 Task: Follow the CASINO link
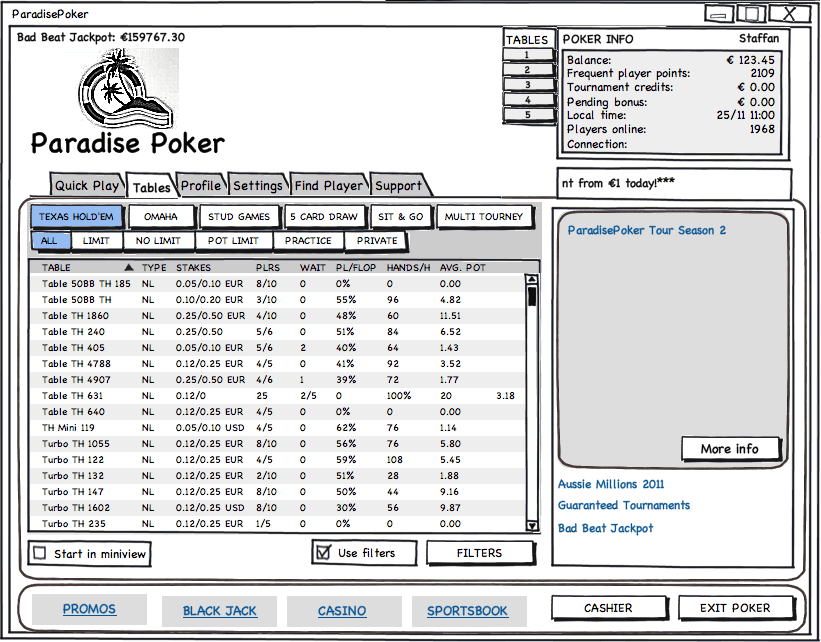coord(342,611)
